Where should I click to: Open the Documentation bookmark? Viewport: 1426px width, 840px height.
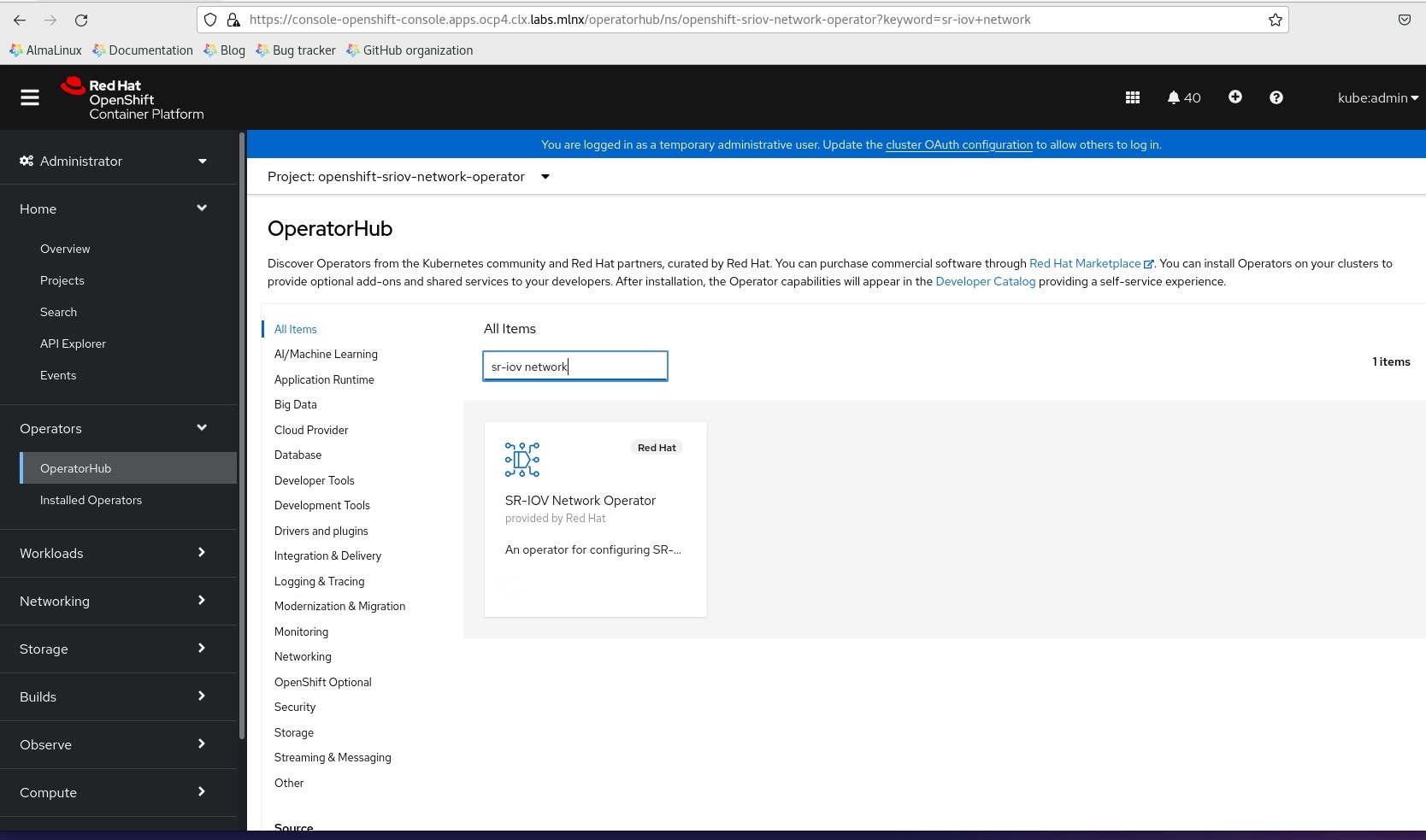click(x=142, y=50)
